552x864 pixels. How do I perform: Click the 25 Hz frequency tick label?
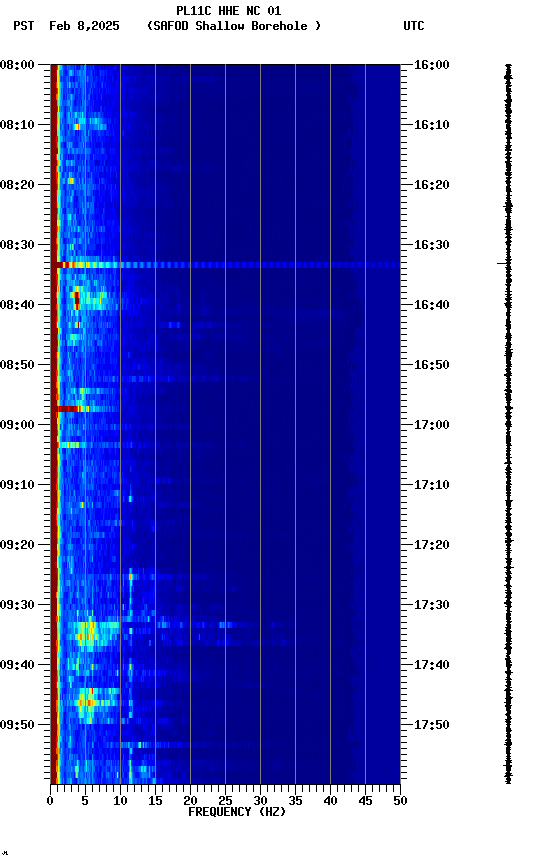click(225, 801)
